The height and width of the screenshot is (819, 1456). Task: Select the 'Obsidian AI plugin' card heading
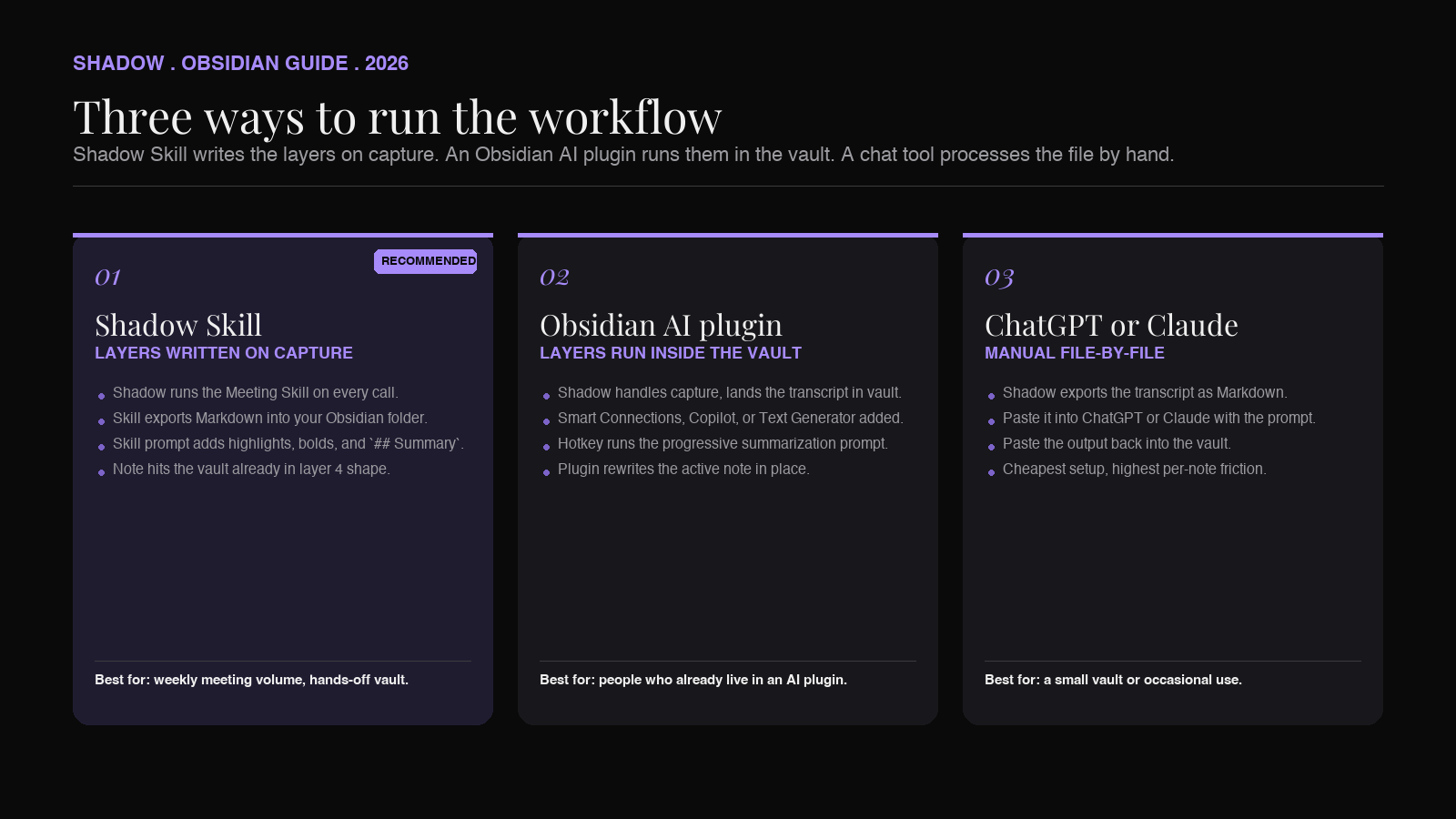(x=661, y=326)
